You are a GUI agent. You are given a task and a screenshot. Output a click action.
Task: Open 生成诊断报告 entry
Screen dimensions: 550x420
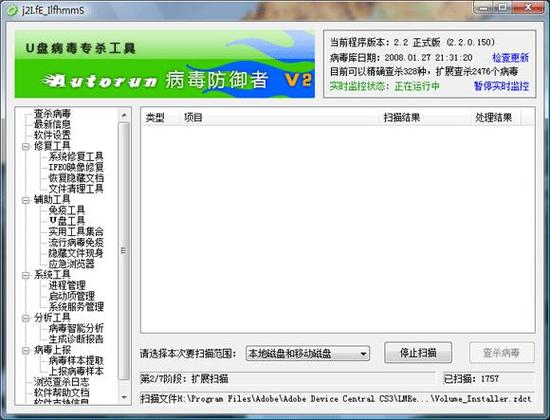[x=76, y=339]
